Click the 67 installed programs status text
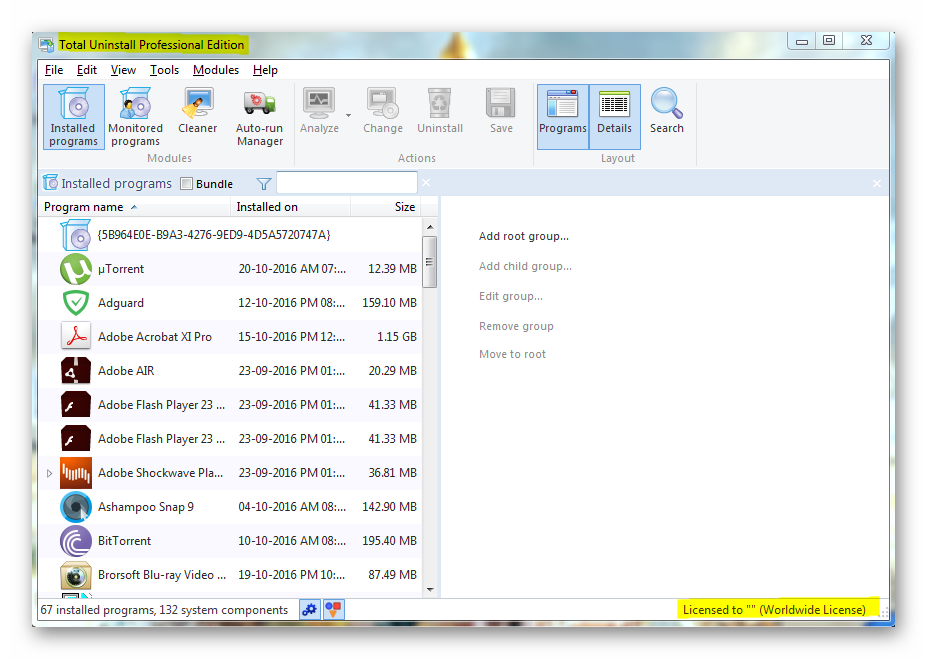Image resolution: width=927 pixels, height=659 pixels. [164, 610]
